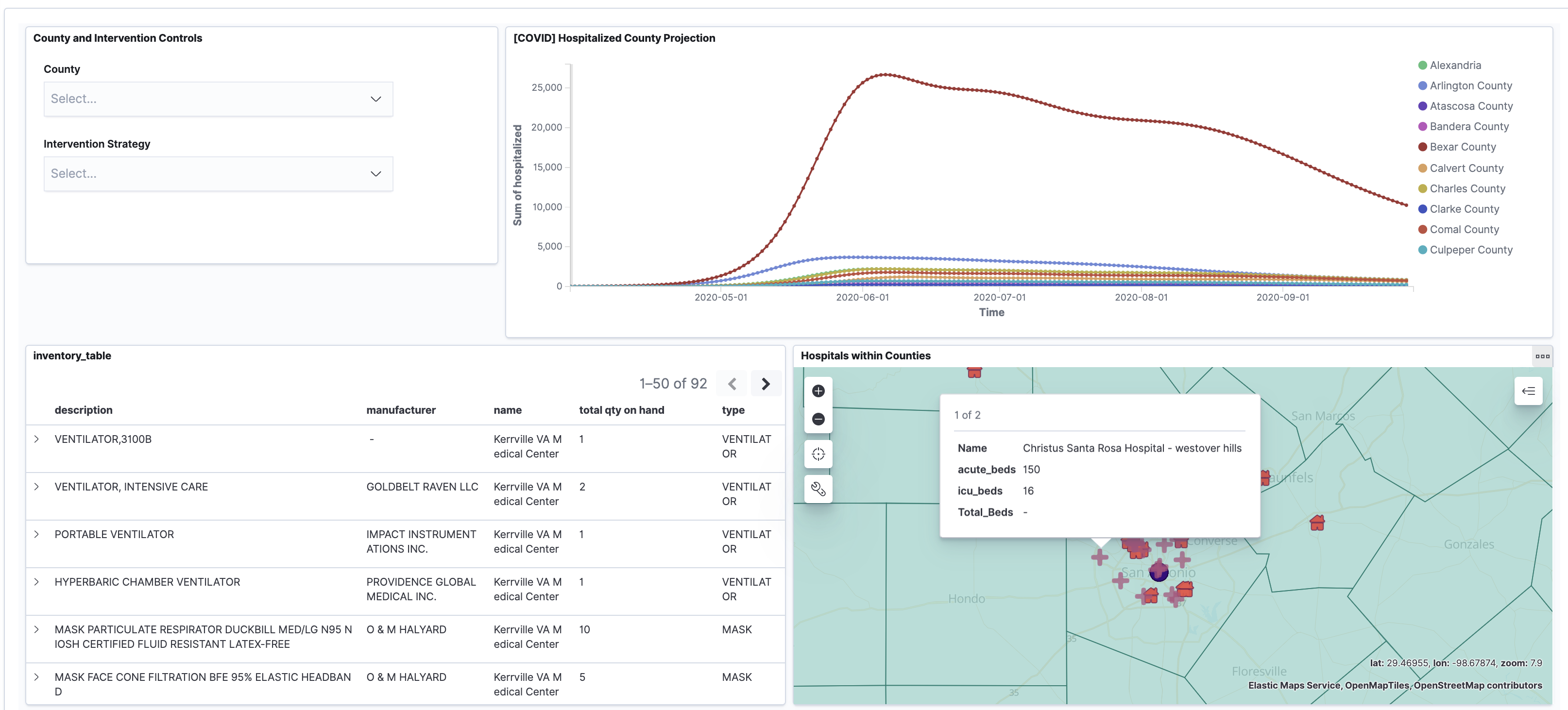Go to the previous inventory table page
The height and width of the screenshot is (710, 1568).
tap(732, 384)
